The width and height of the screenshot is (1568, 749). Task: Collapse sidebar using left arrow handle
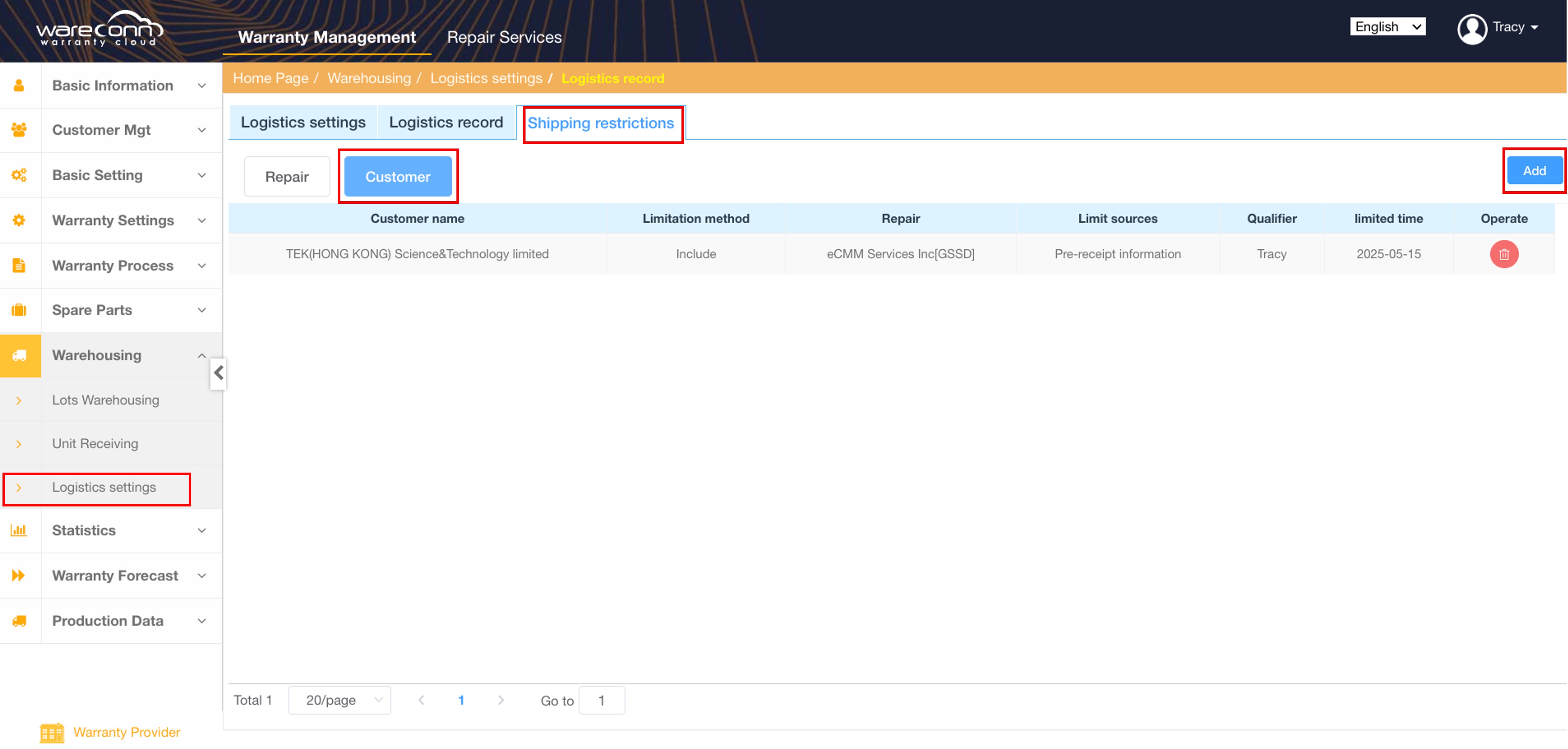(219, 373)
